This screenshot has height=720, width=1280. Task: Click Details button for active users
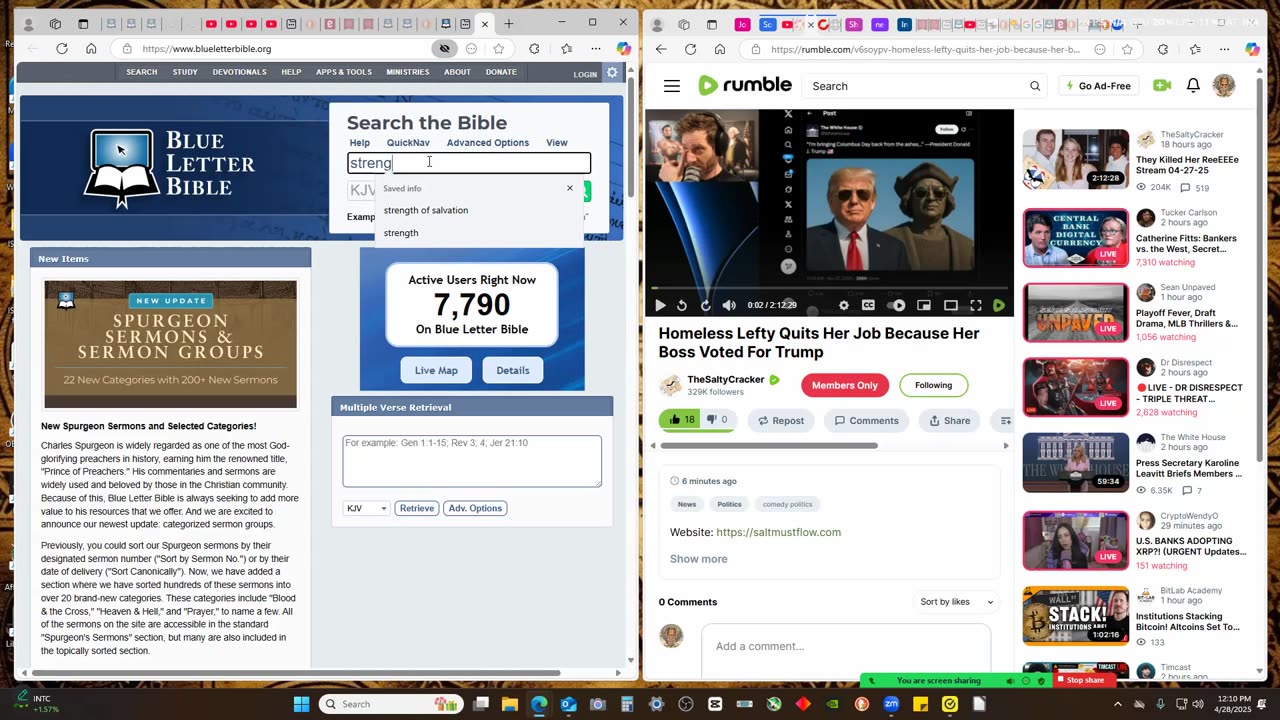point(513,370)
